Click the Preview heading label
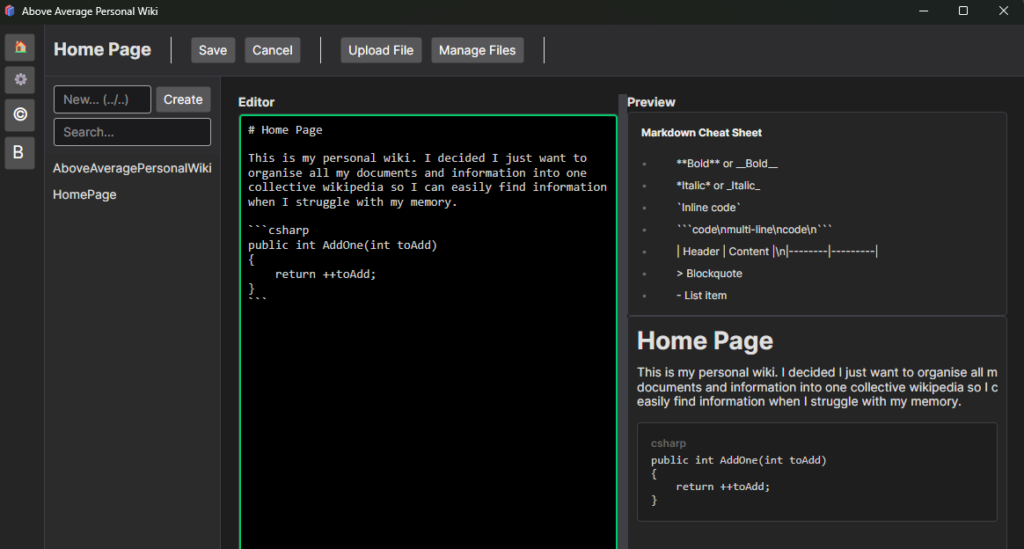Viewport: 1024px width, 549px height. pyautogui.click(x=651, y=102)
